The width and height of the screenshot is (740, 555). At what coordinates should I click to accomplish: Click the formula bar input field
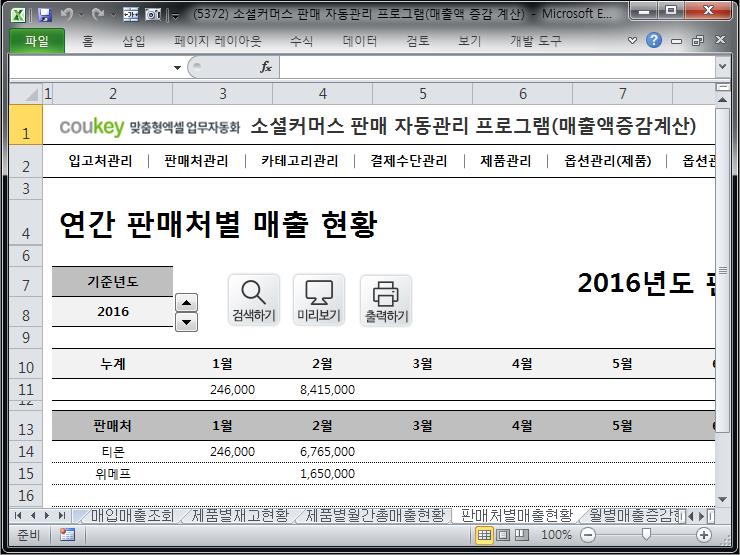click(x=497, y=67)
